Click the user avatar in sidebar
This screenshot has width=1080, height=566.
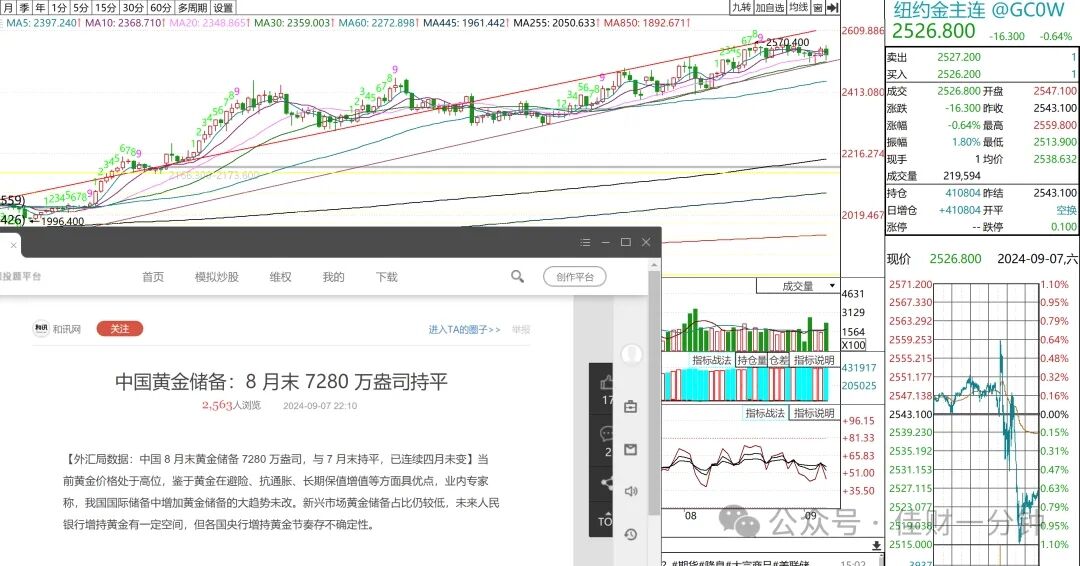pyautogui.click(x=631, y=354)
